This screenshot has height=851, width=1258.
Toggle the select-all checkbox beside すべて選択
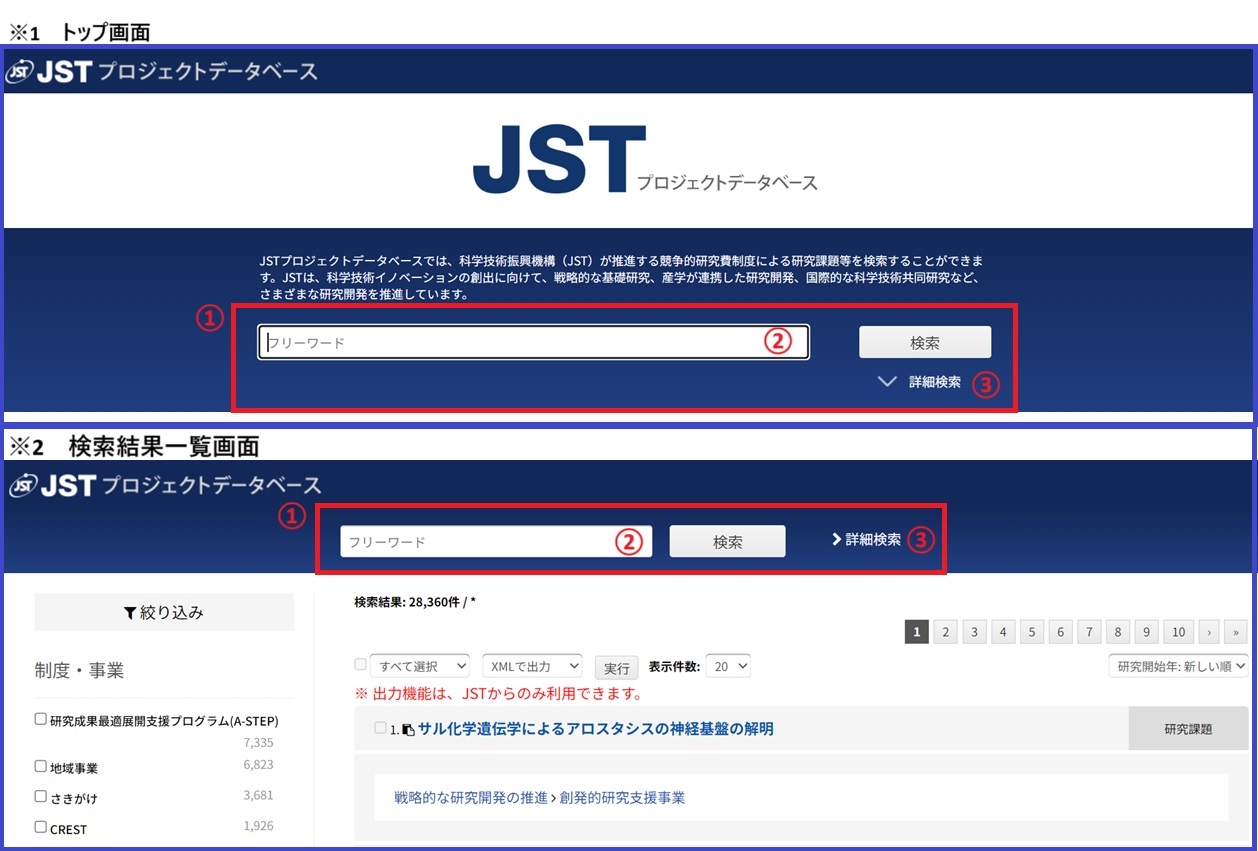click(x=360, y=665)
